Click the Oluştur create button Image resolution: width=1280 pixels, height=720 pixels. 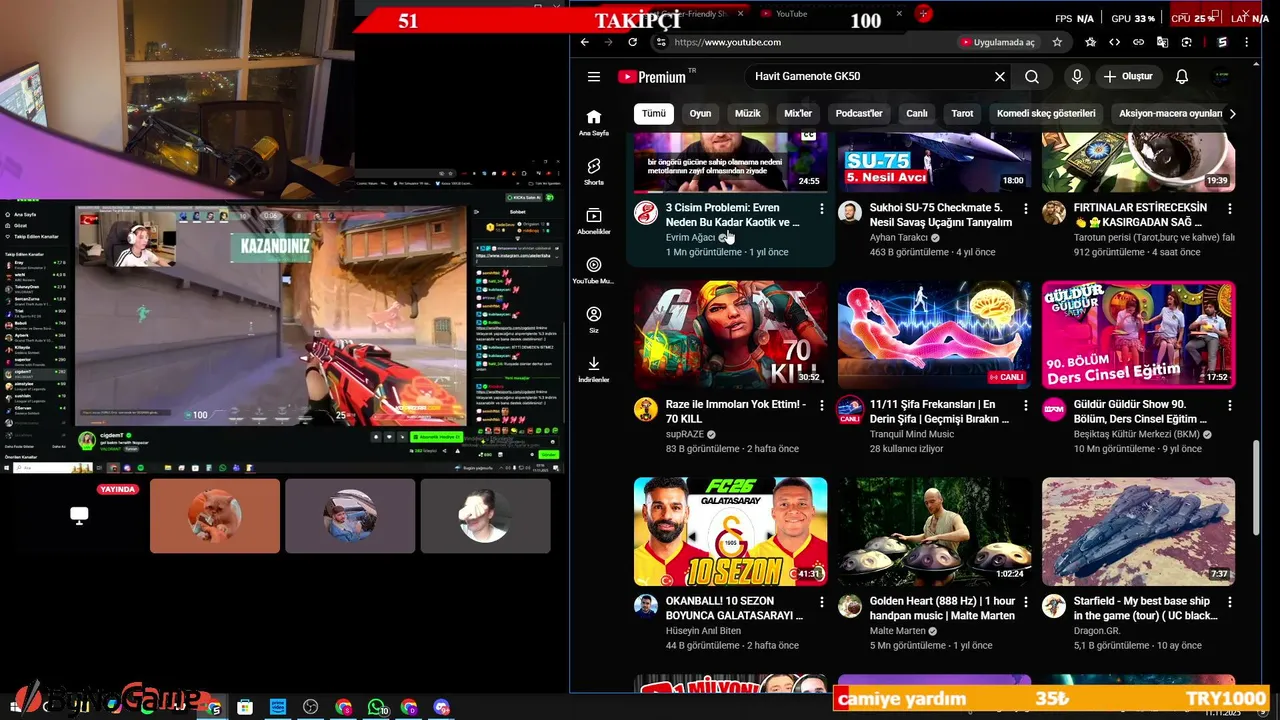pos(1128,77)
